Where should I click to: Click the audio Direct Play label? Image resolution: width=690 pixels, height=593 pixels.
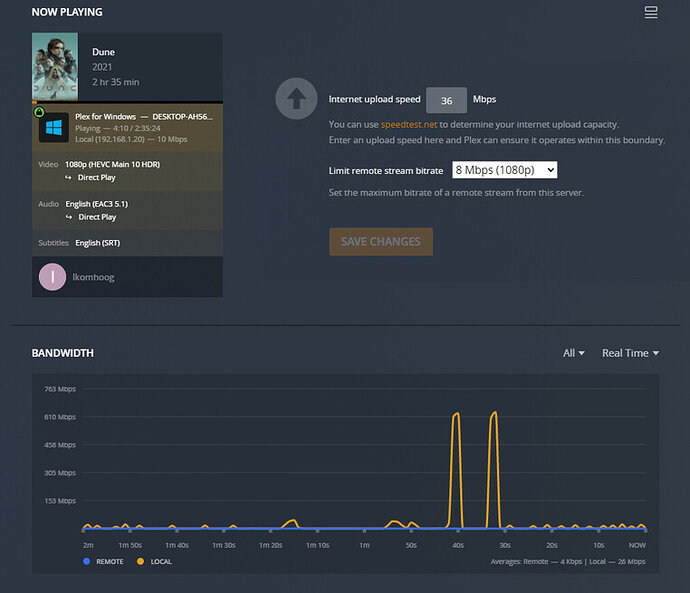[97, 217]
